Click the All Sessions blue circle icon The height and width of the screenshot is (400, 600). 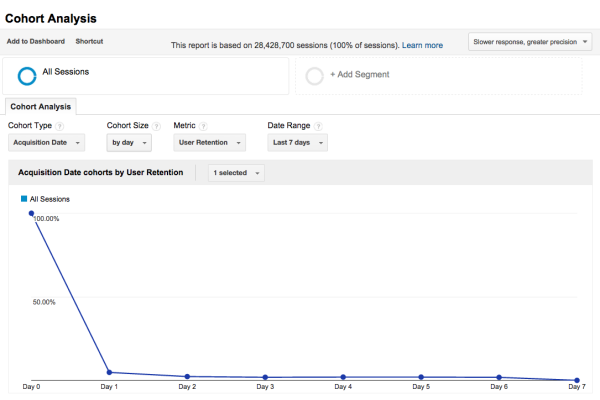[27, 76]
